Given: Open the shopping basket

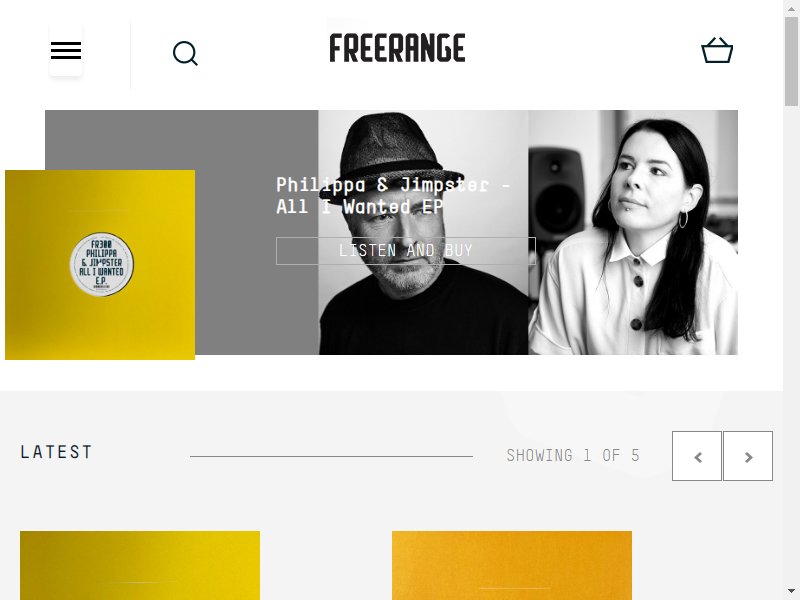Looking at the screenshot, I should tap(717, 50).
